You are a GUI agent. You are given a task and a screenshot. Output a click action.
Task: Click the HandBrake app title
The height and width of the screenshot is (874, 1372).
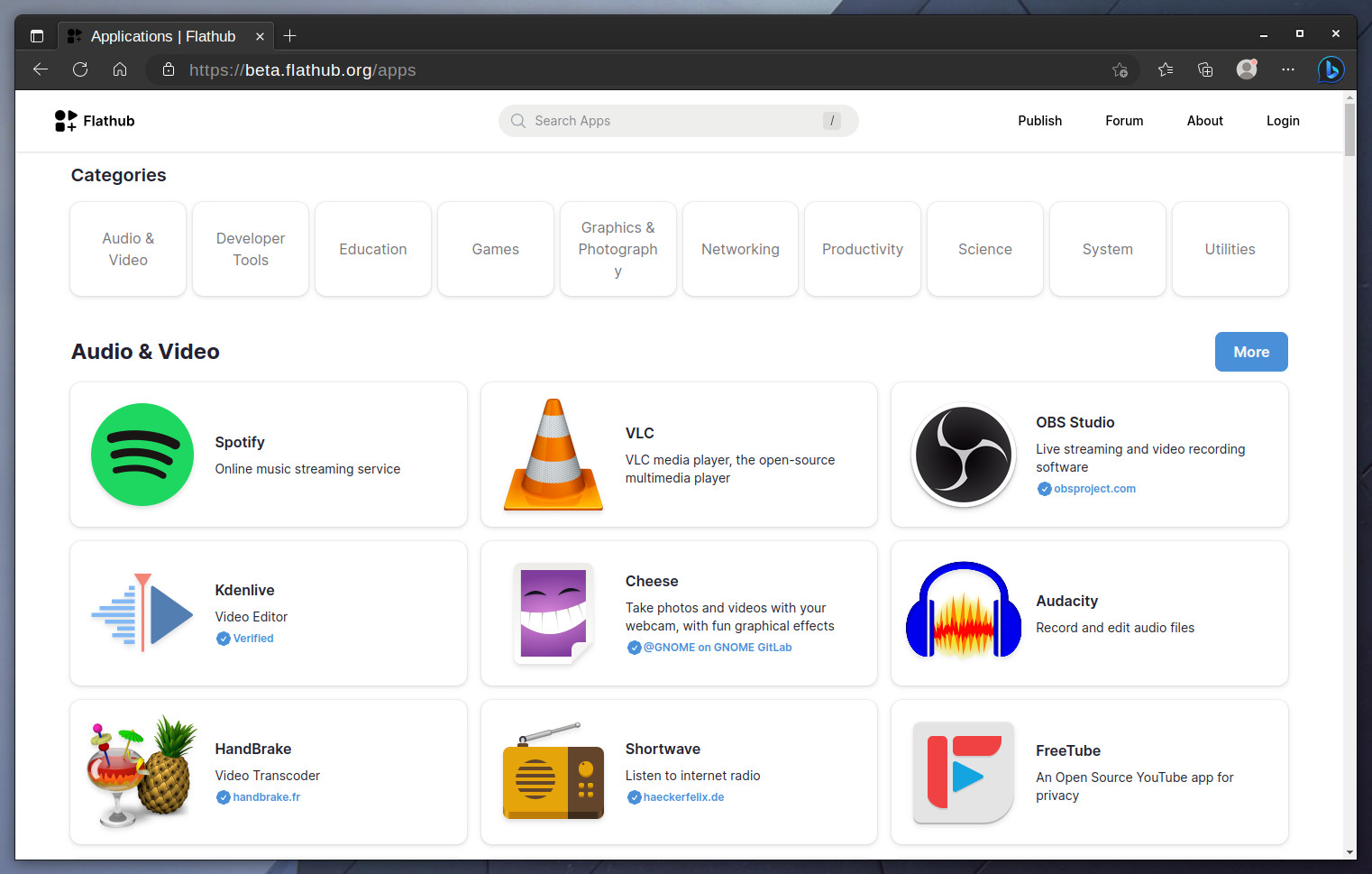(252, 749)
